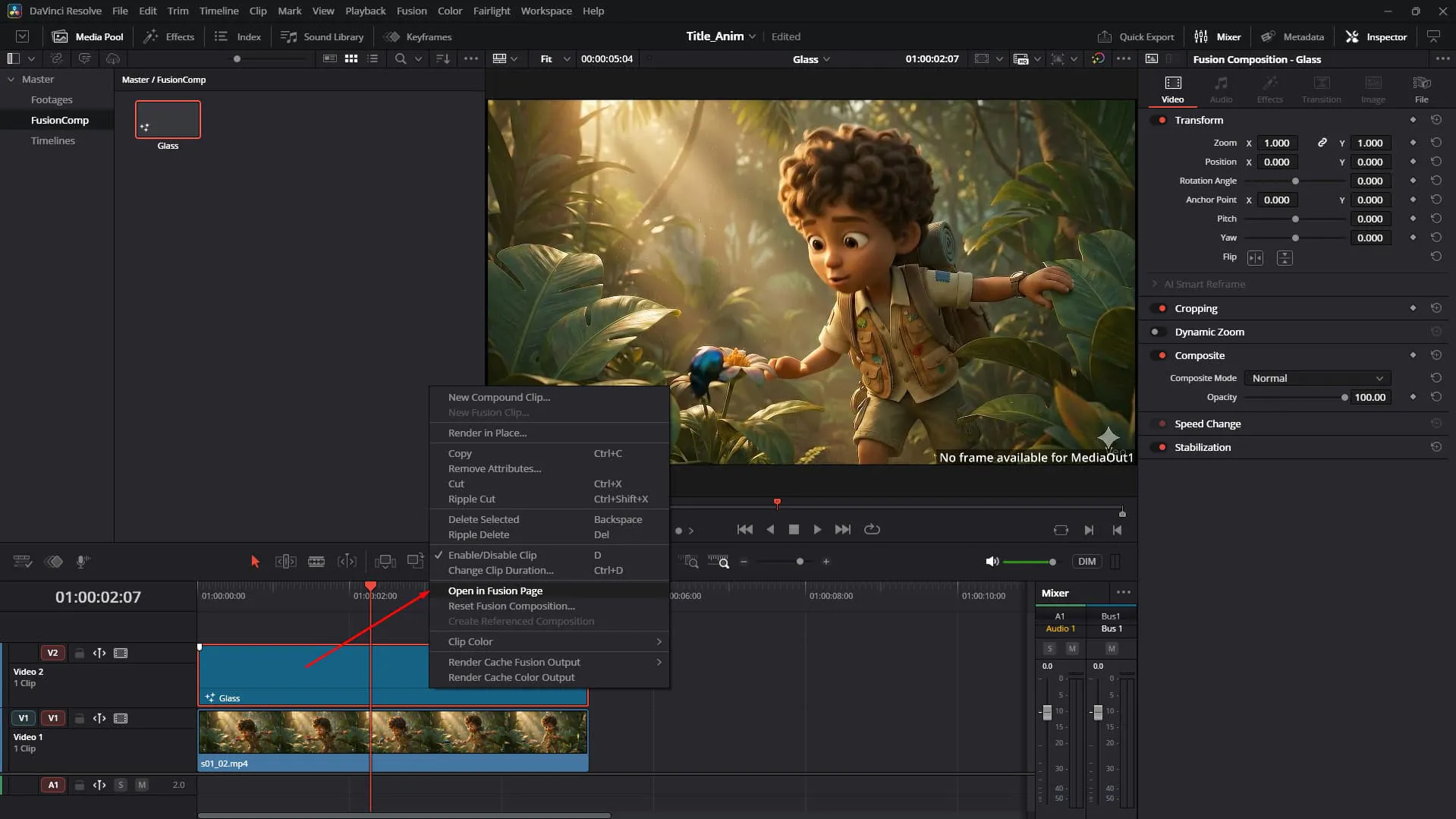Click the Quick Export button
The width and height of the screenshot is (1456, 819).
[x=1135, y=36]
